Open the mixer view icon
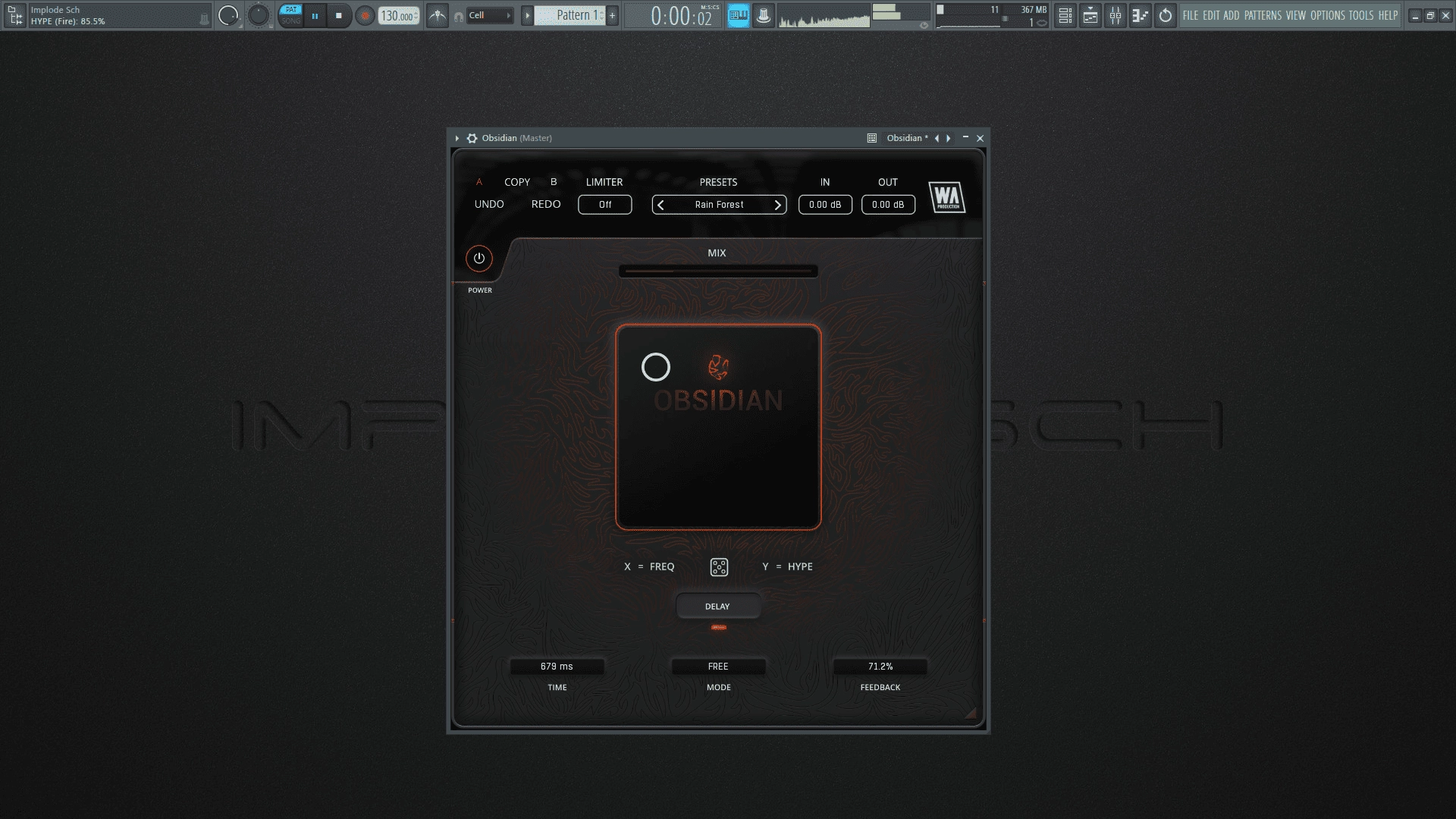This screenshot has height=819, width=1456. pyautogui.click(x=1116, y=15)
